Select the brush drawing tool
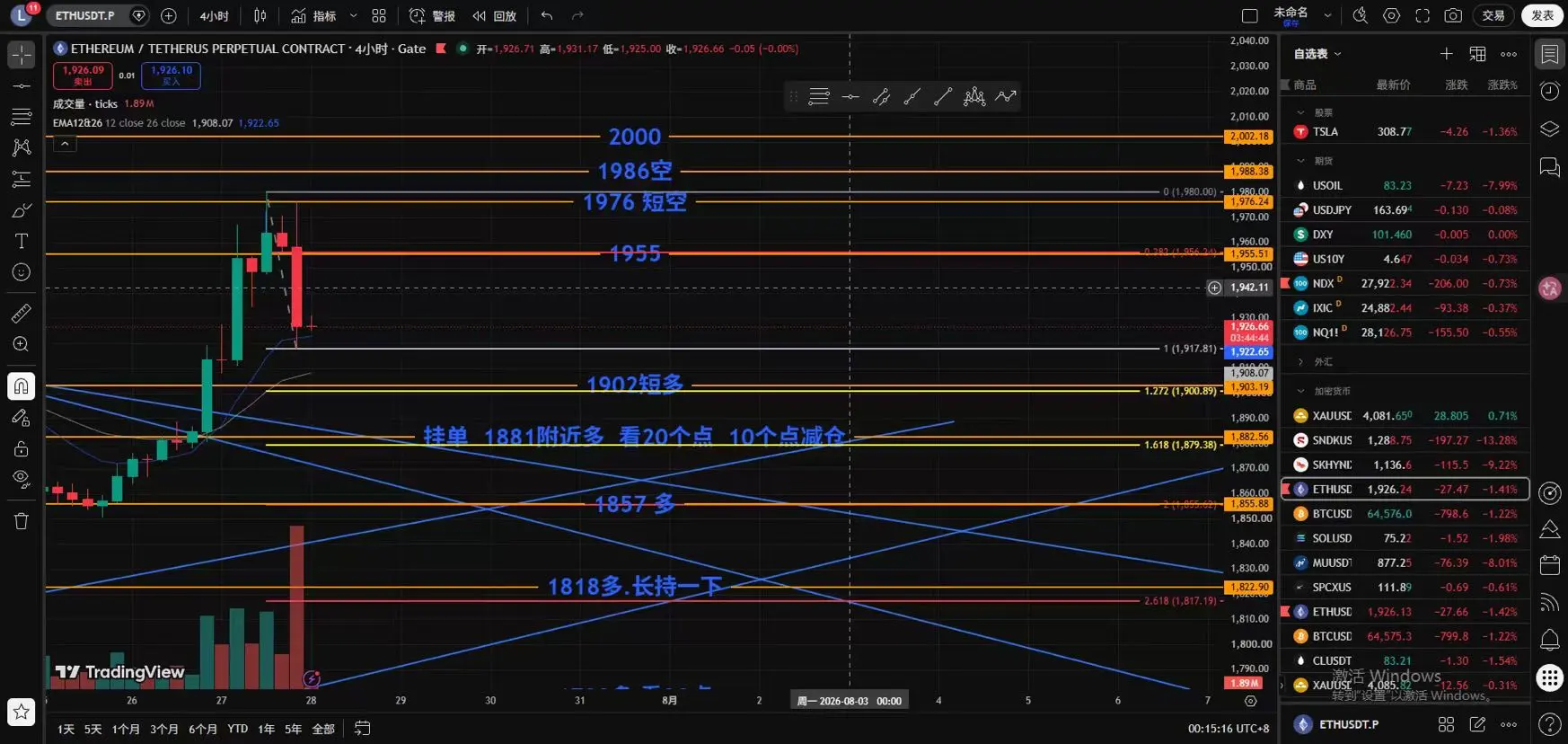This screenshot has height=744, width=1568. 22,210
